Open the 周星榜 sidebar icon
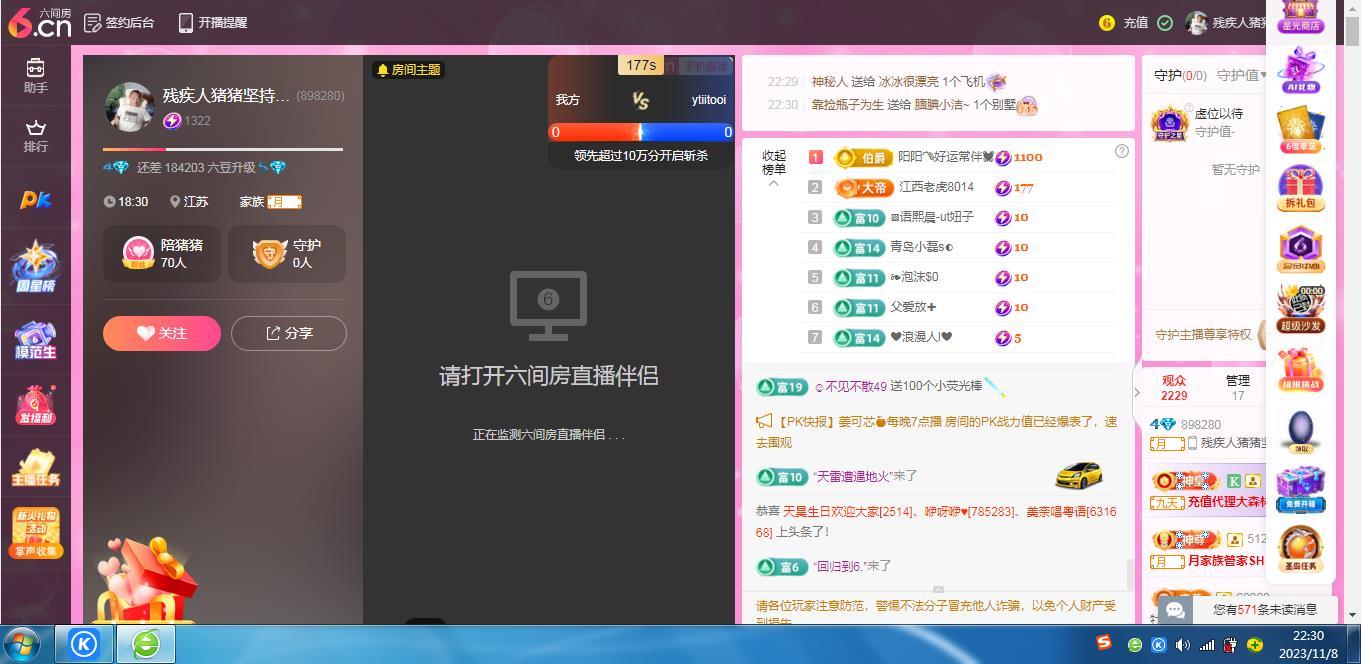 pyautogui.click(x=36, y=266)
